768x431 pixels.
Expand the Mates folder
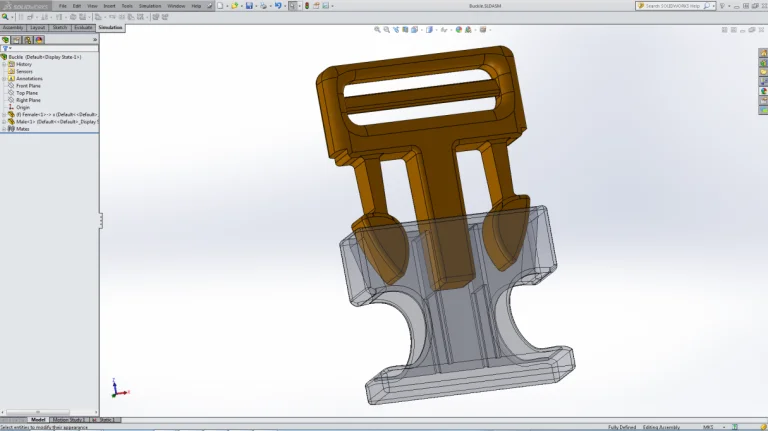pos(4,128)
